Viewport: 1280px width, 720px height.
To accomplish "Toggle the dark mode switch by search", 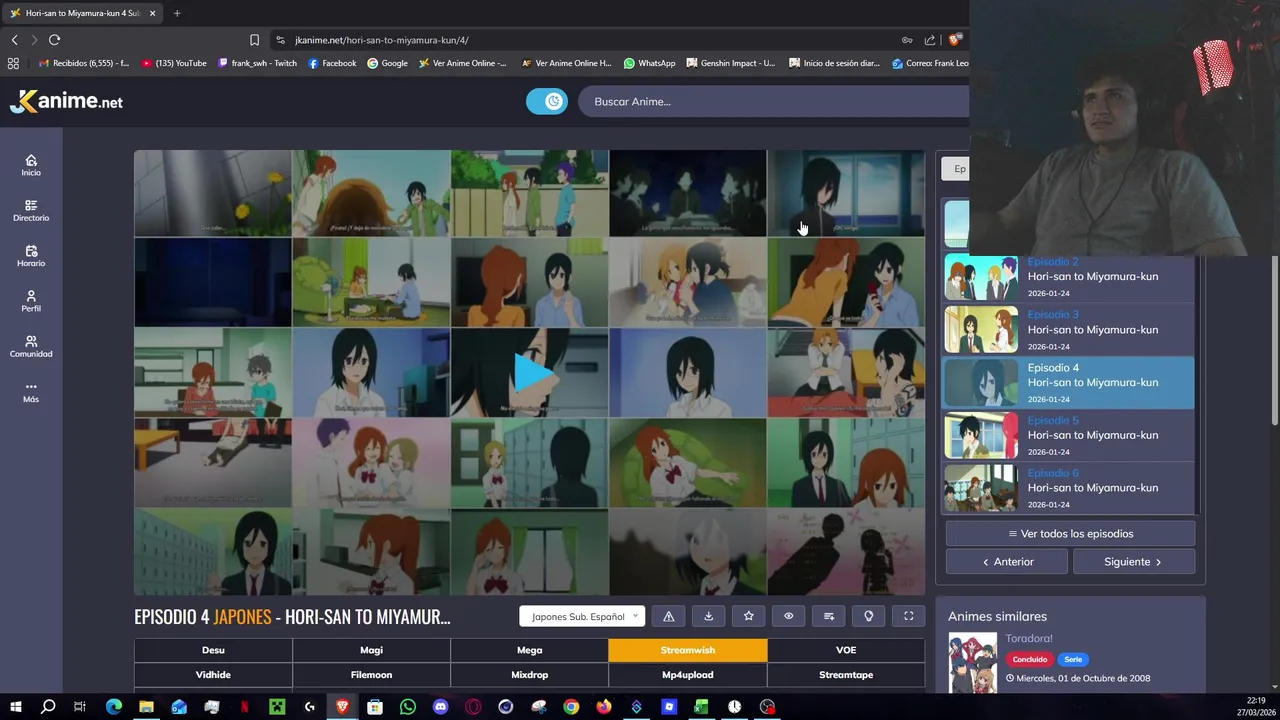I will coord(547,101).
